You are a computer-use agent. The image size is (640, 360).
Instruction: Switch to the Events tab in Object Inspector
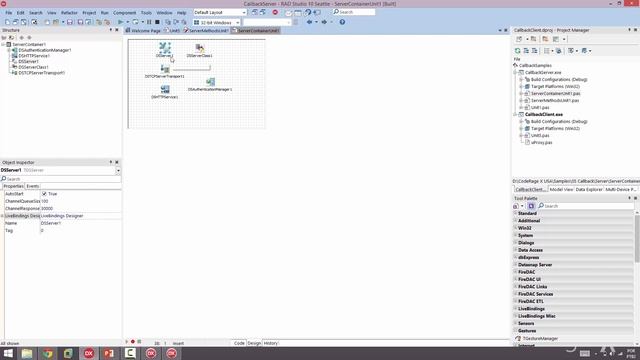click(x=33, y=186)
